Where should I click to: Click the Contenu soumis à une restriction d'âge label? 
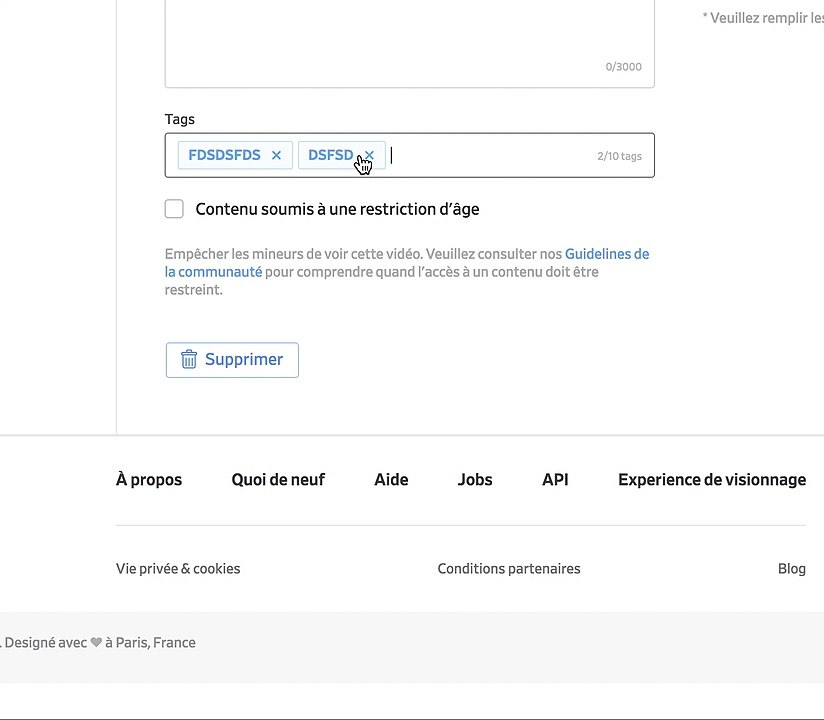337,209
